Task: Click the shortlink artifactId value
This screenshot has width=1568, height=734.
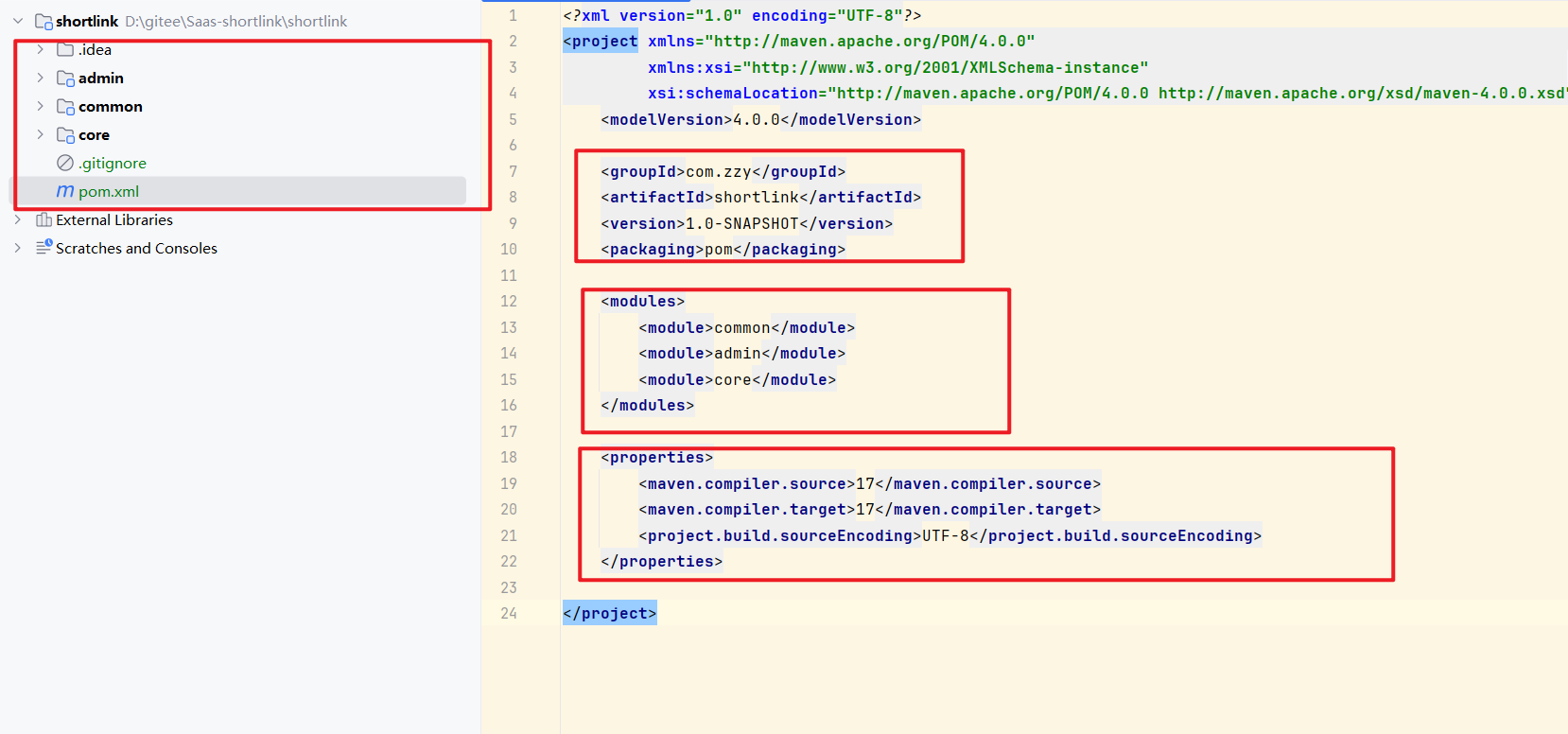Action: (x=757, y=197)
